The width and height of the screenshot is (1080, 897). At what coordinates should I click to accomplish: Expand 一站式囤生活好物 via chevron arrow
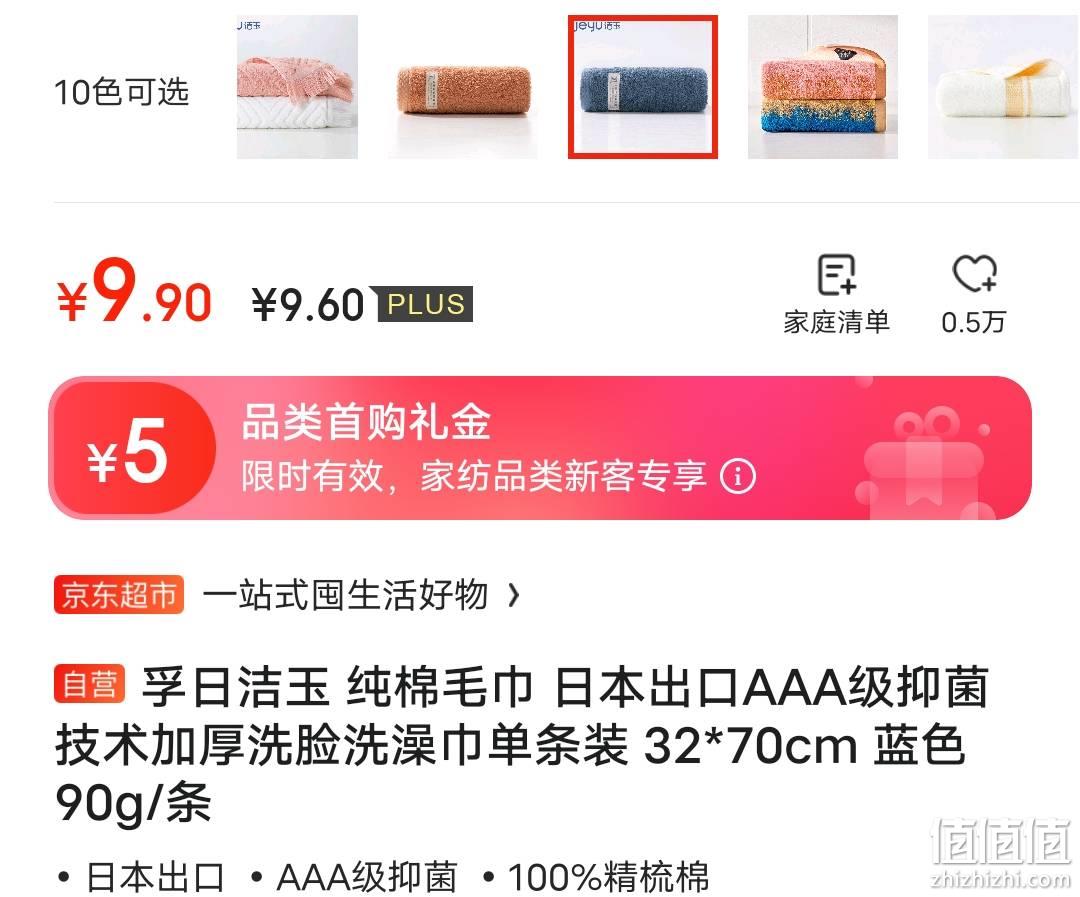click(x=513, y=595)
